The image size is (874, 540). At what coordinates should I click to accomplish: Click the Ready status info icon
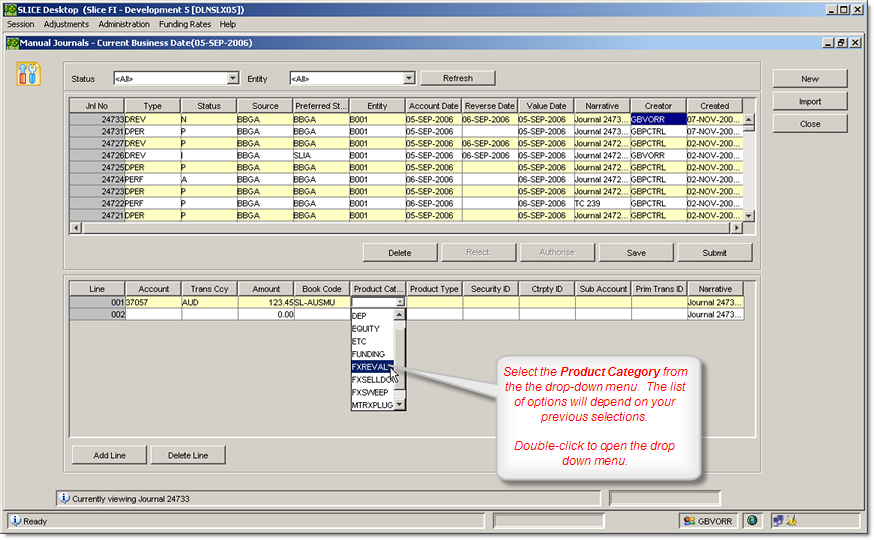coord(15,521)
